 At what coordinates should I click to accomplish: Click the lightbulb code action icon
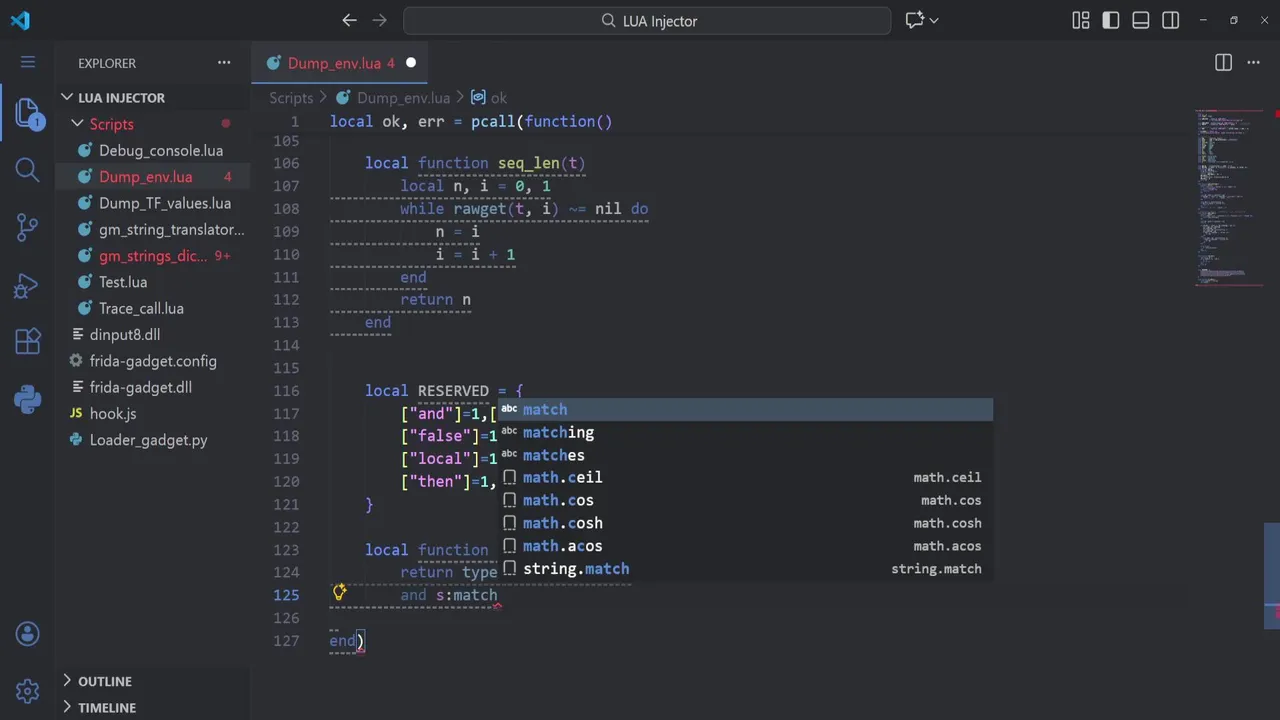(340, 593)
